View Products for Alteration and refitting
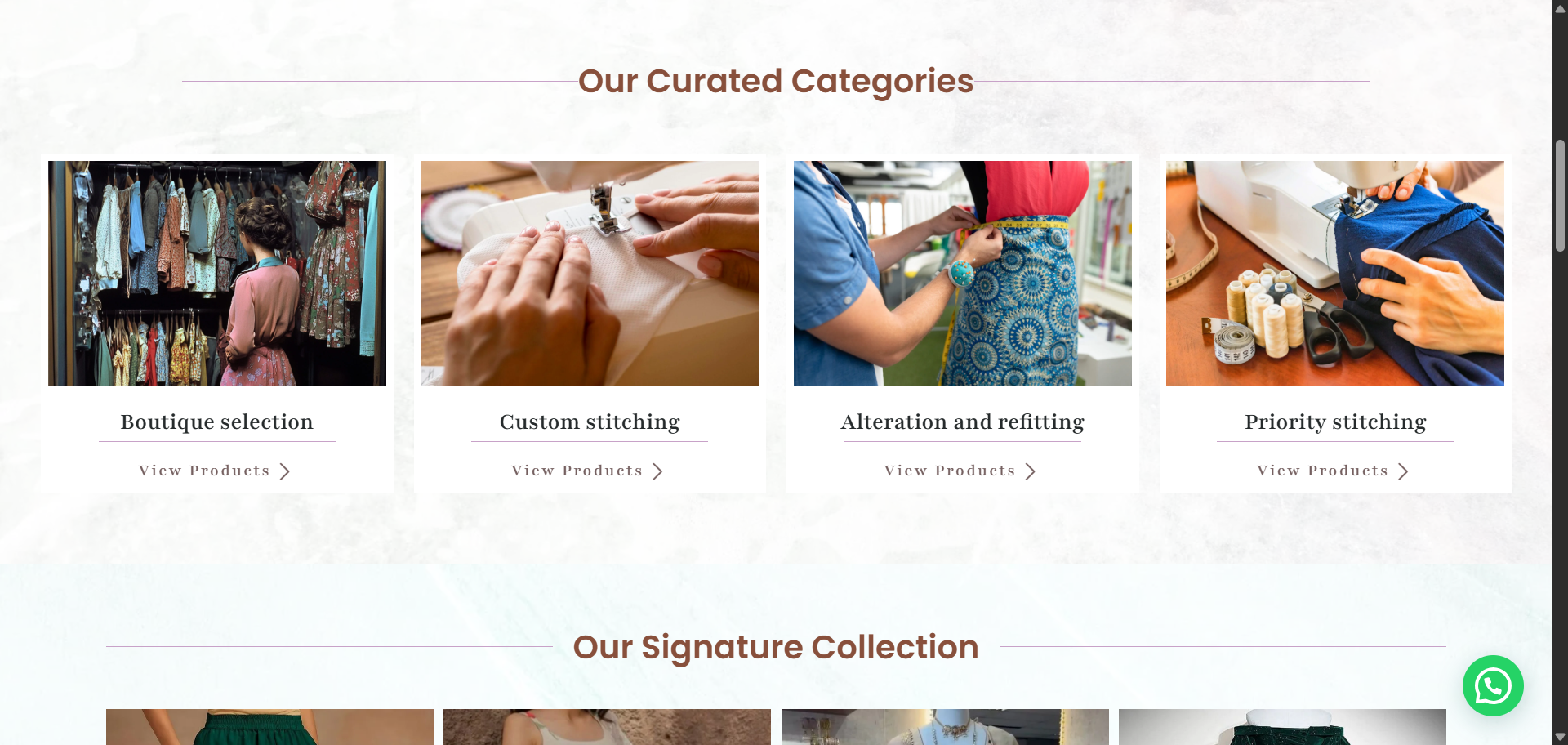This screenshot has height=745, width=1568. click(x=950, y=471)
